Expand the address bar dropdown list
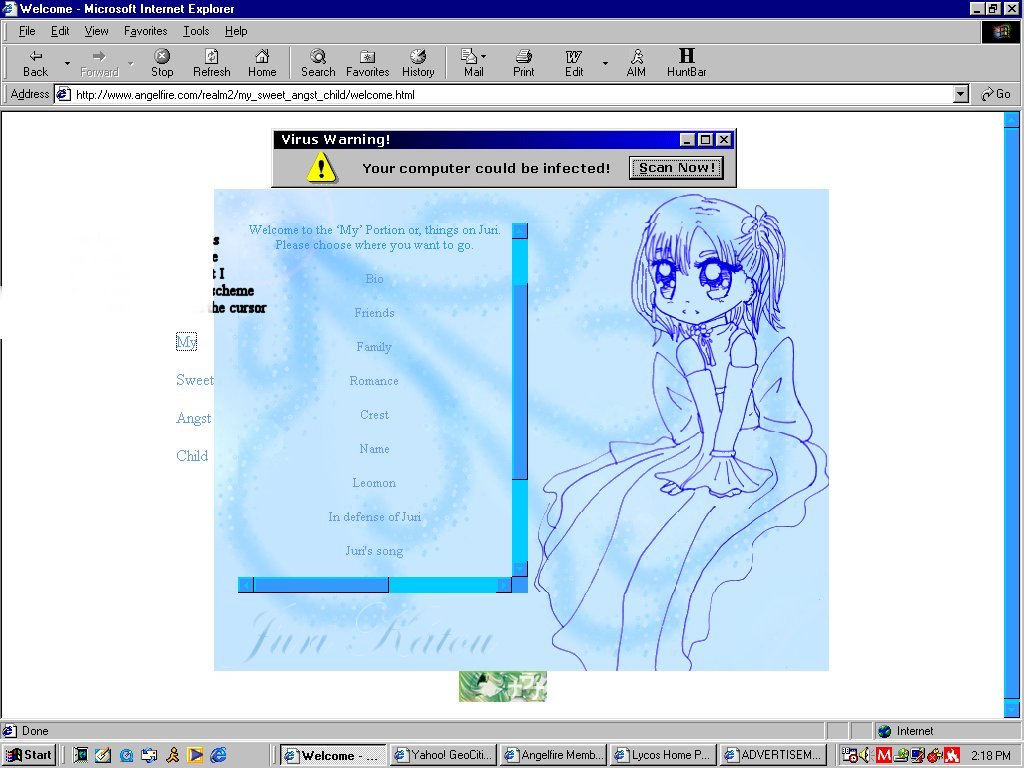 click(x=960, y=94)
